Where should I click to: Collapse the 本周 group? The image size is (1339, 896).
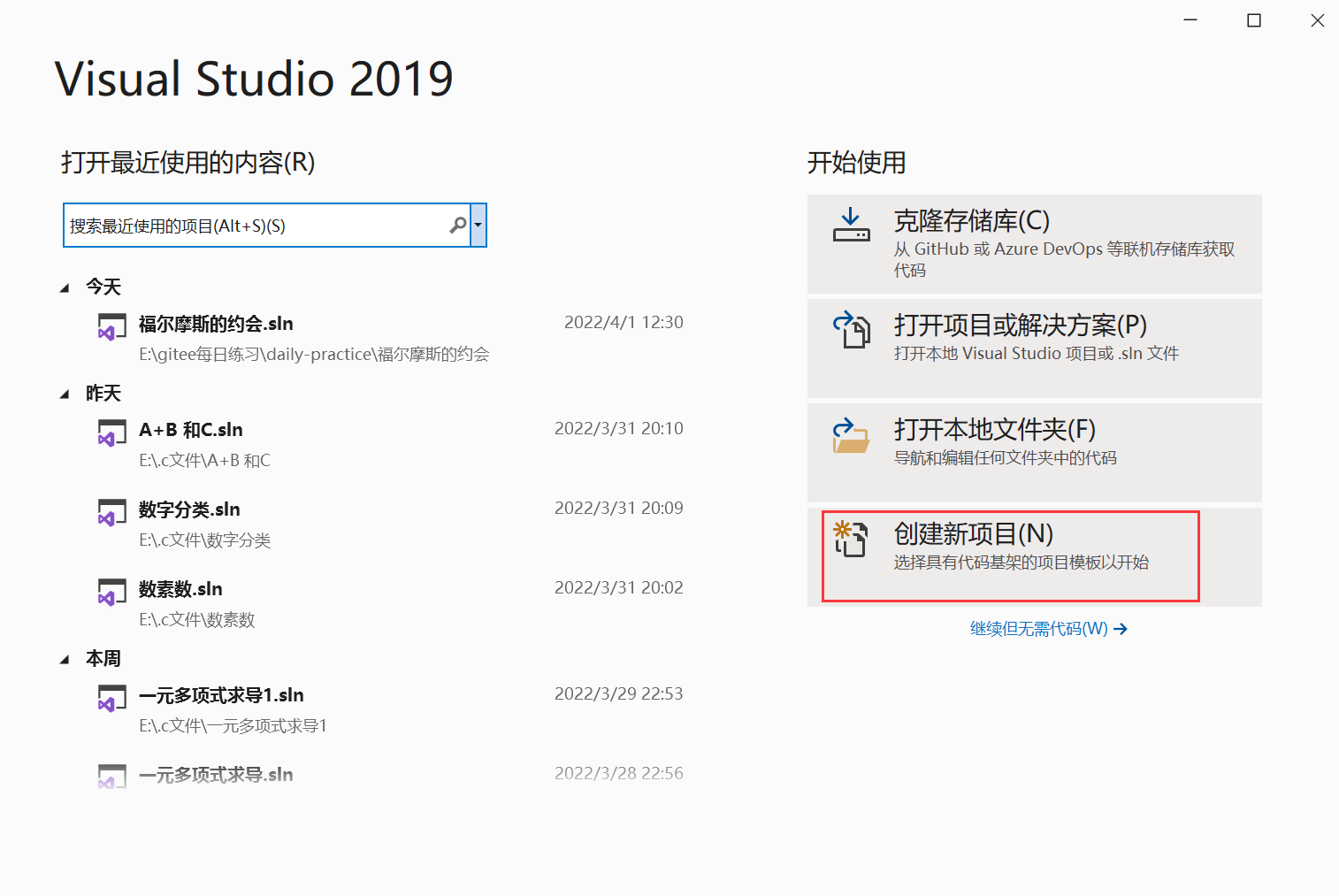(65, 659)
